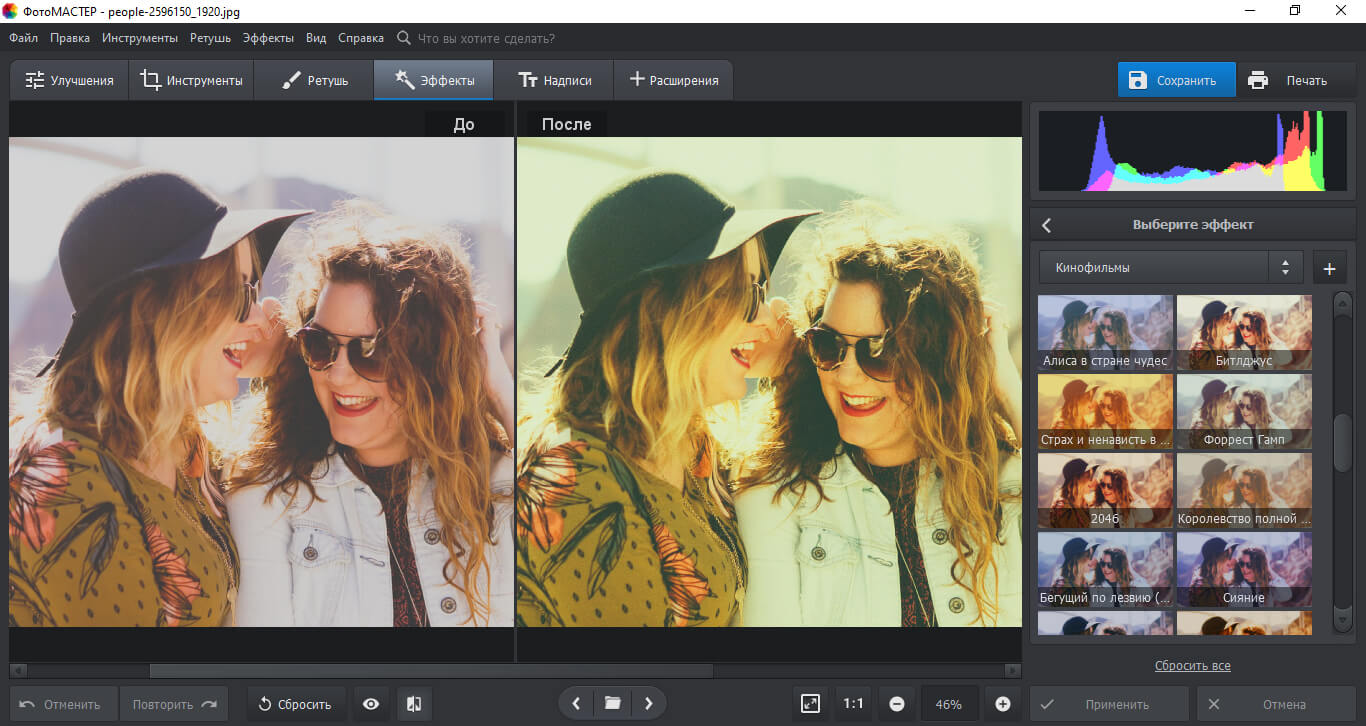Click the Сбросить все link

click(1192, 666)
